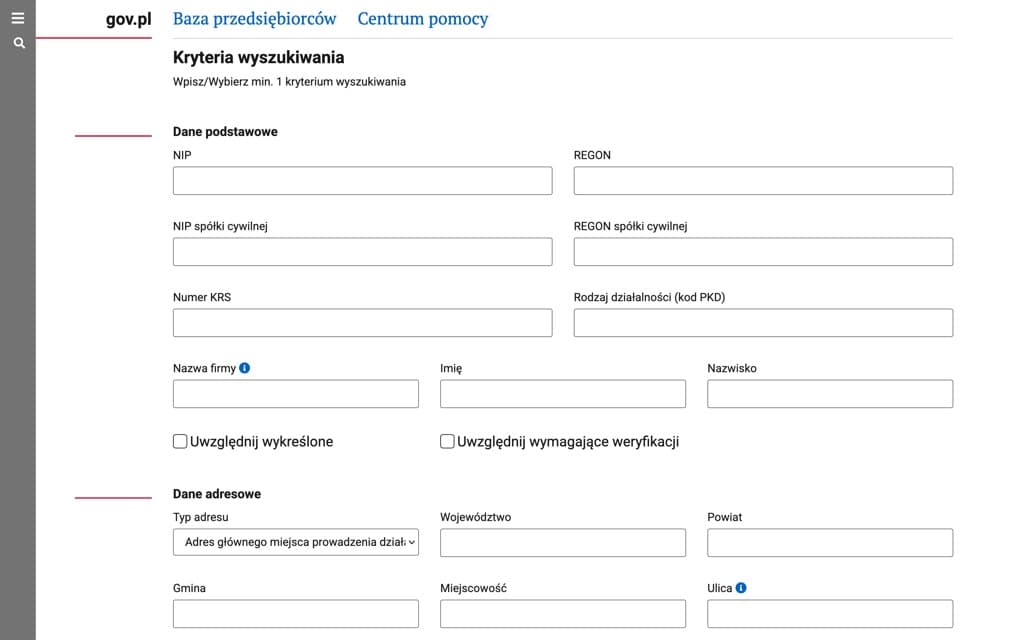The image size is (1024, 640).
Task: Select an address type from the combo box
Action: click(295, 542)
